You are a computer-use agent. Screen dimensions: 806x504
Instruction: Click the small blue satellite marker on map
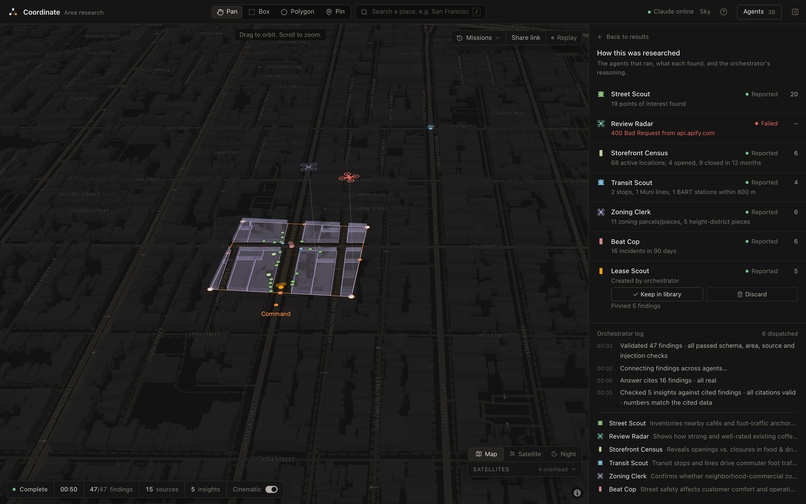pyautogui.click(x=431, y=127)
